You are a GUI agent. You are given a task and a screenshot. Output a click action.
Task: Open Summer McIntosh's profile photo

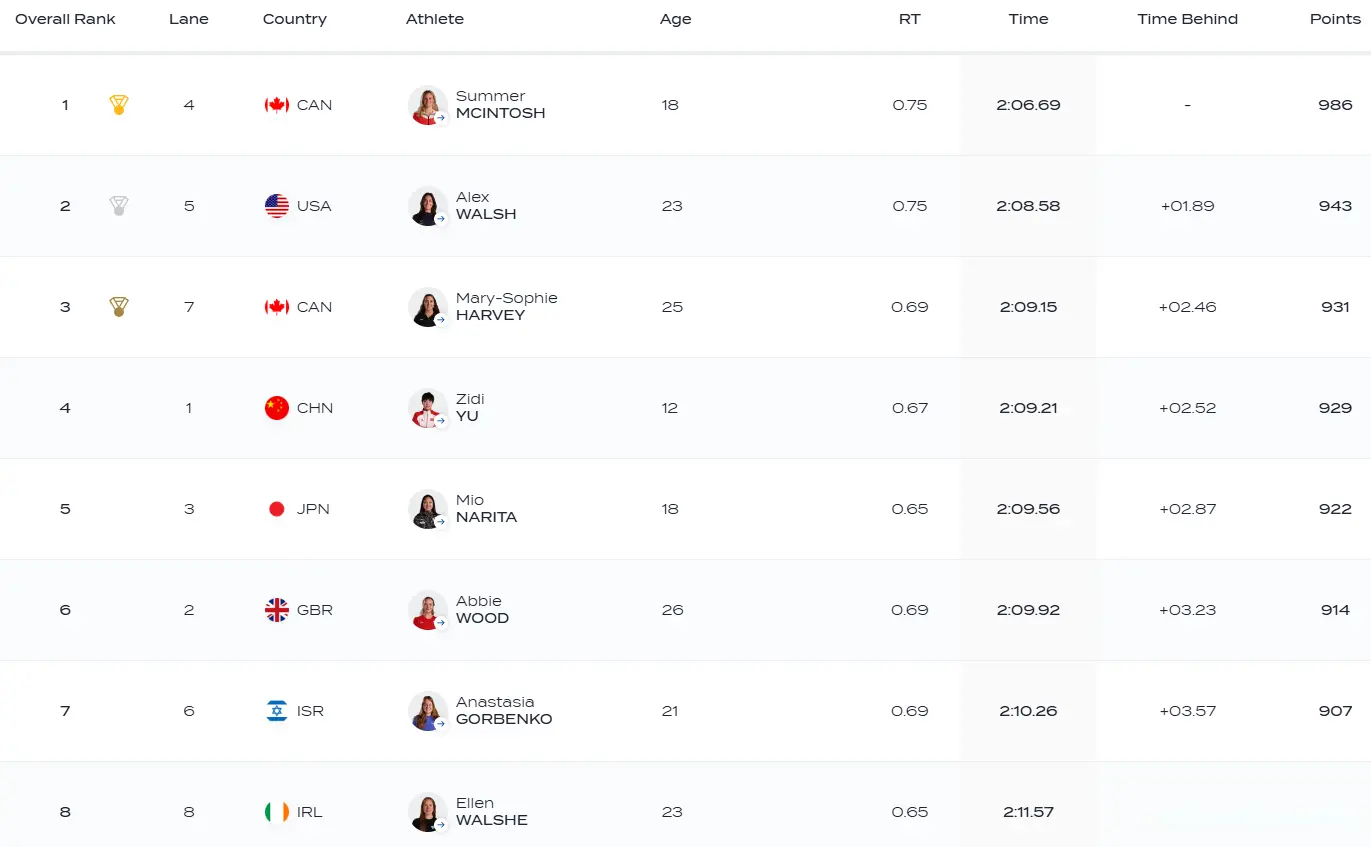(427, 105)
